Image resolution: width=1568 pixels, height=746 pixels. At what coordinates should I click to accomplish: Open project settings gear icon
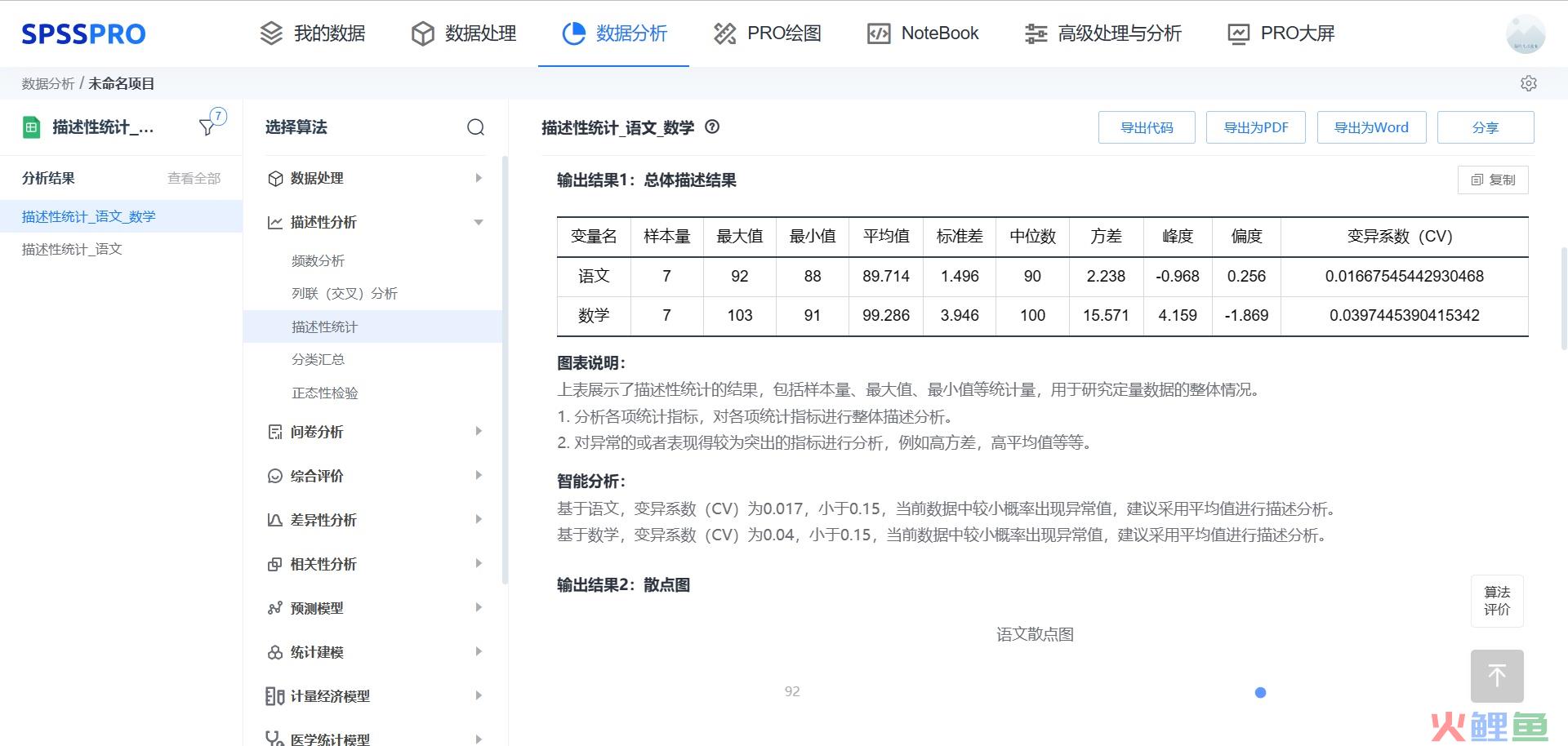(x=1529, y=83)
